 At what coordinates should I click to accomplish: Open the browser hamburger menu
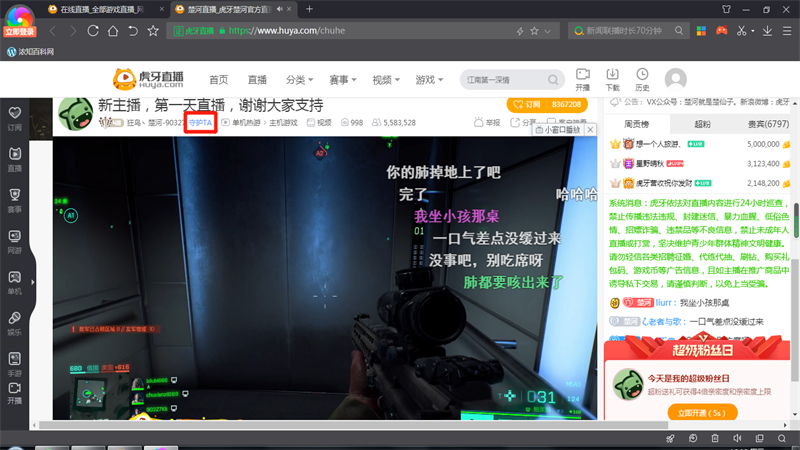(x=787, y=31)
